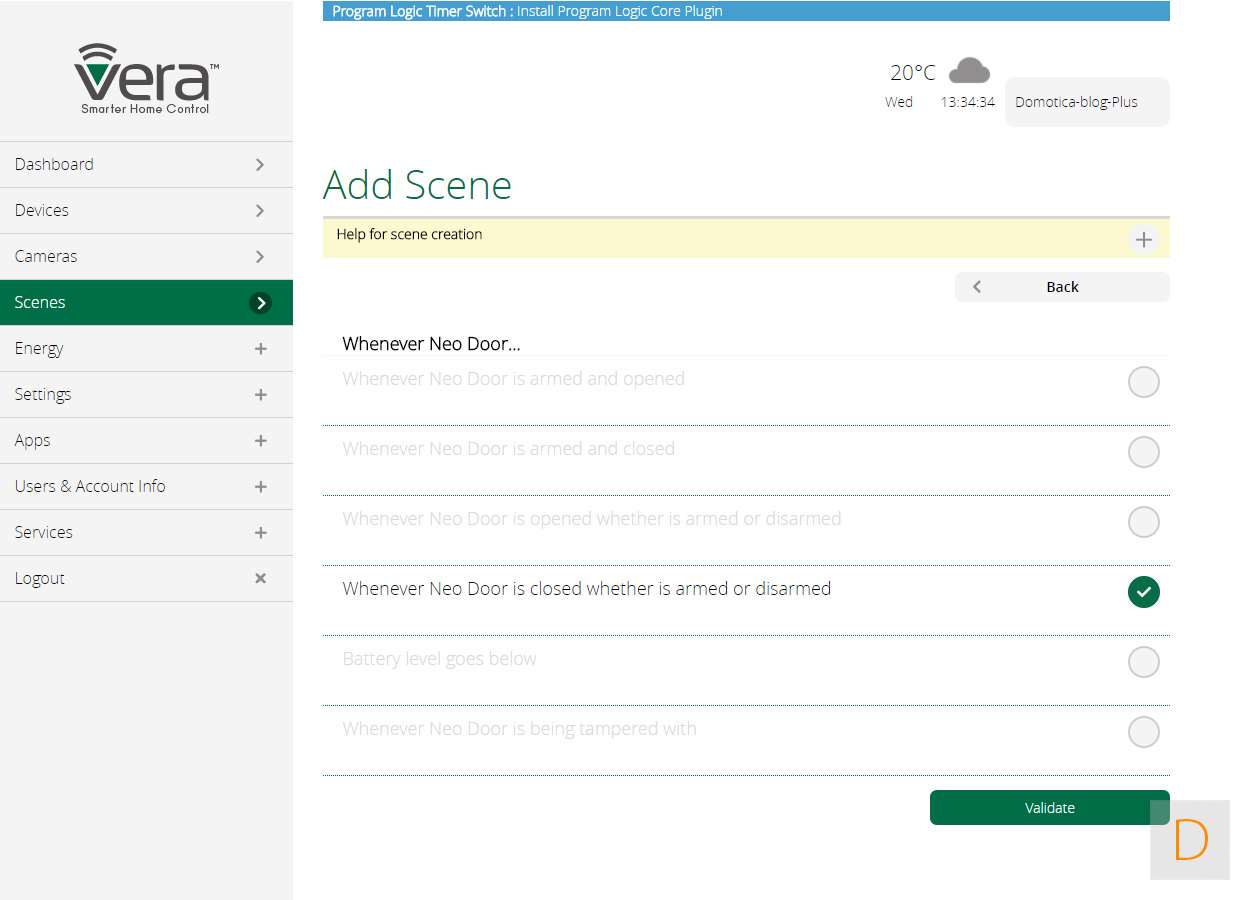
Task: Click the plus icon beside Services
Action: (x=260, y=533)
